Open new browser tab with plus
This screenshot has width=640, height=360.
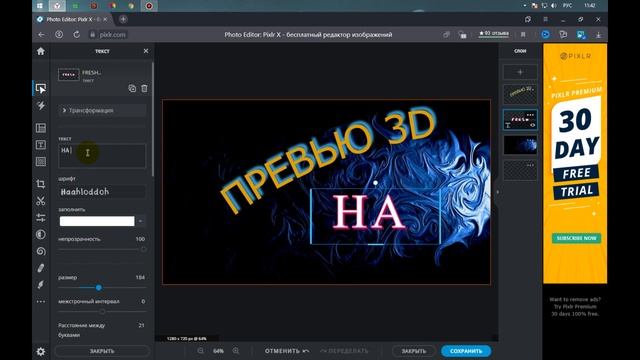tap(123, 19)
